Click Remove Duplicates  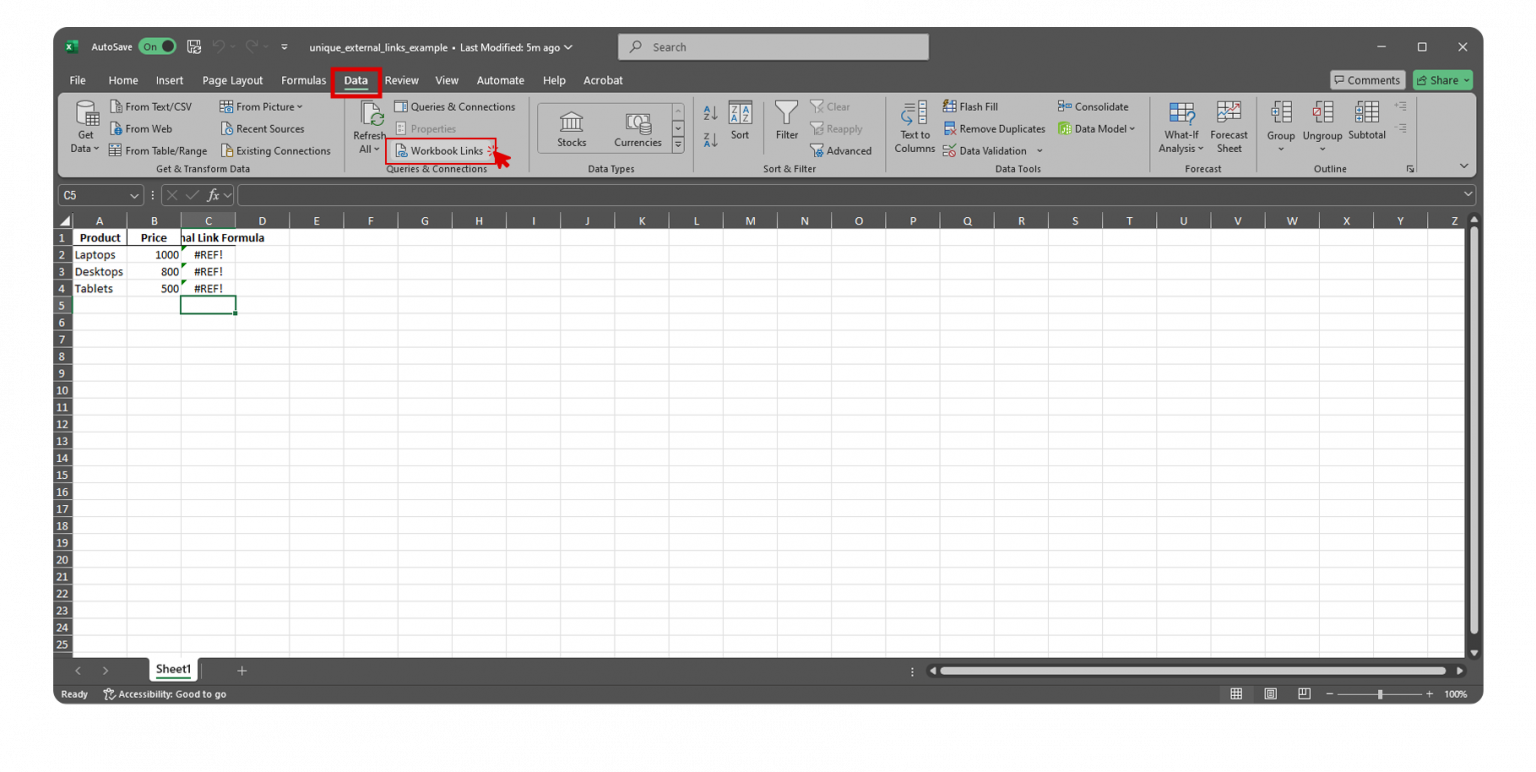(994, 128)
